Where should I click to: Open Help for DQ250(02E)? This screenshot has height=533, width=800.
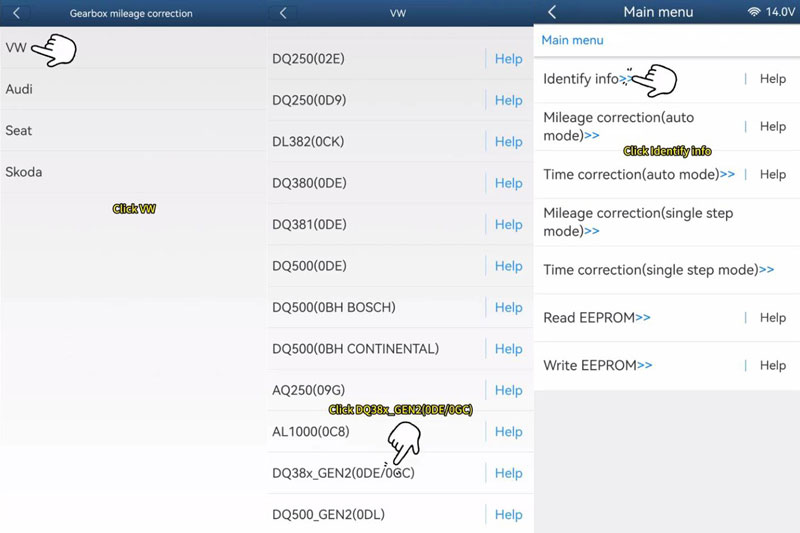coord(508,59)
